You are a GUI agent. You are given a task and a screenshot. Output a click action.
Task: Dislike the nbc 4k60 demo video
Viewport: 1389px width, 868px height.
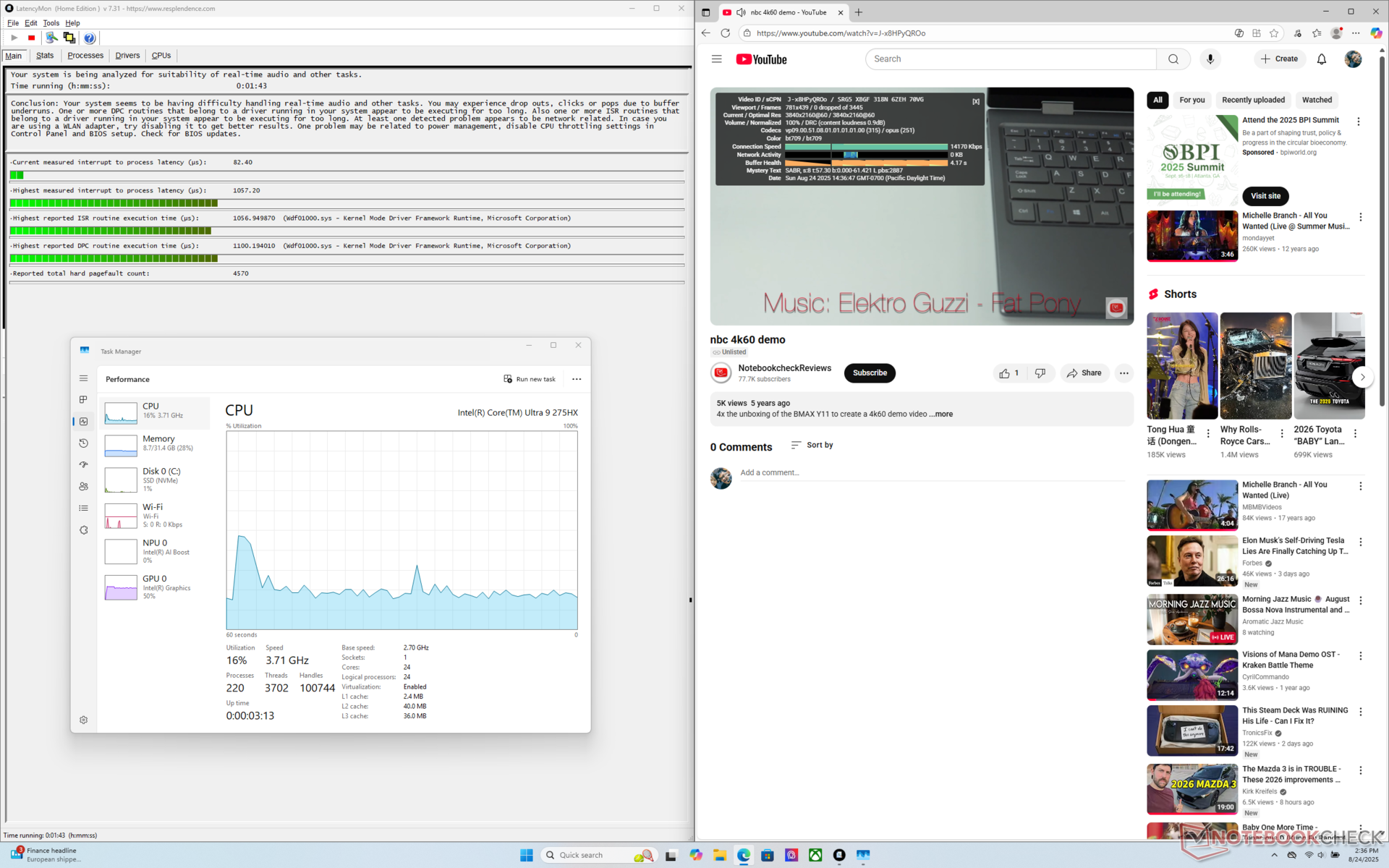[1040, 373]
